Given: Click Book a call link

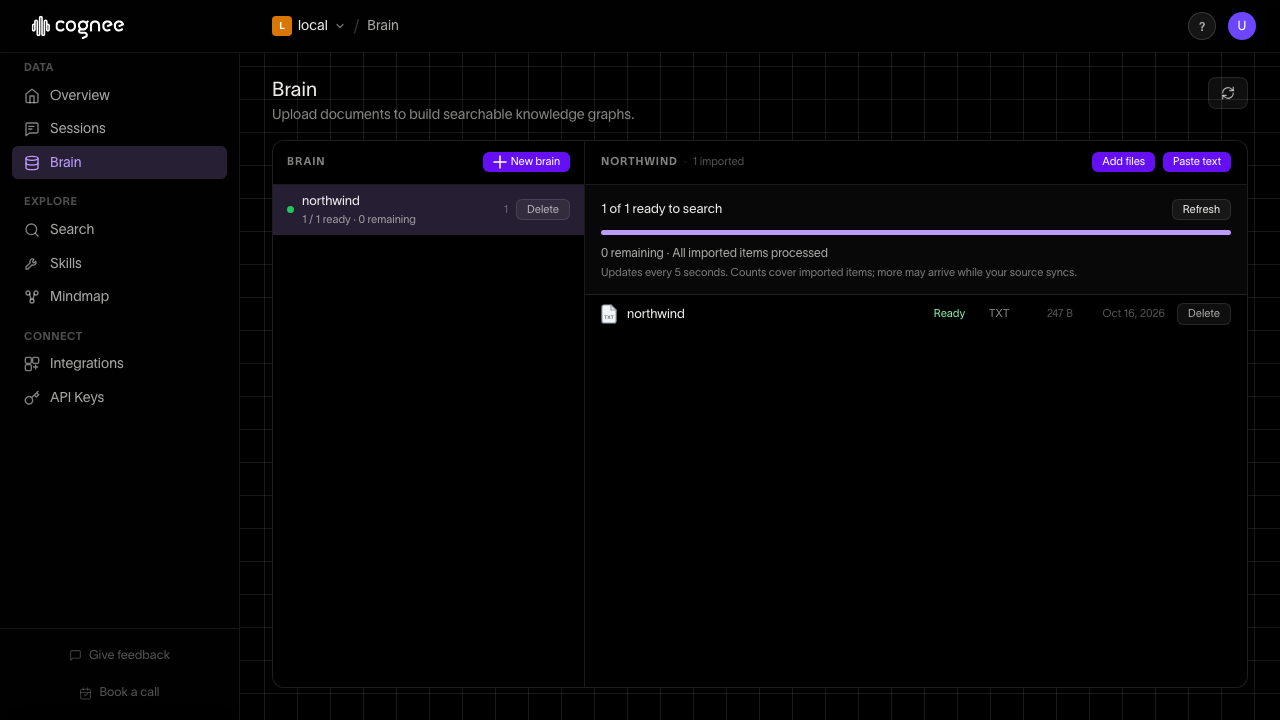Looking at the screenshot, I should pyautogui.click(x=119, y=692).
